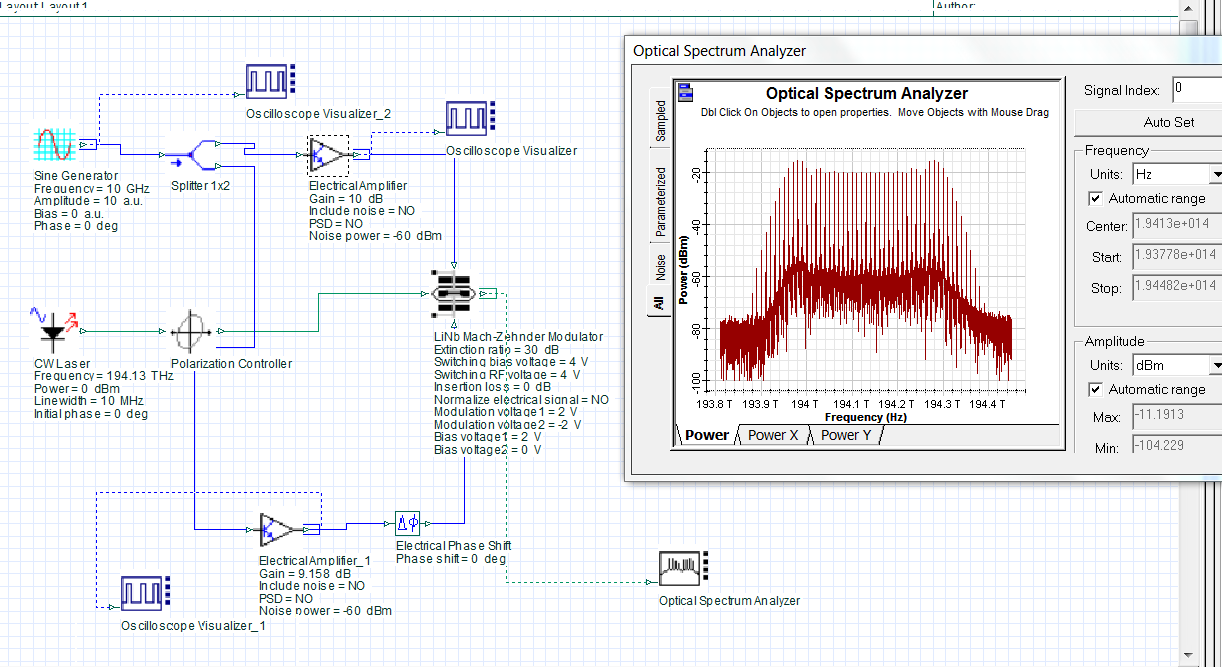The image size is (1222, 667).
Task: Select the Electrical Phase Shift icon
Action: coord(408,522)
